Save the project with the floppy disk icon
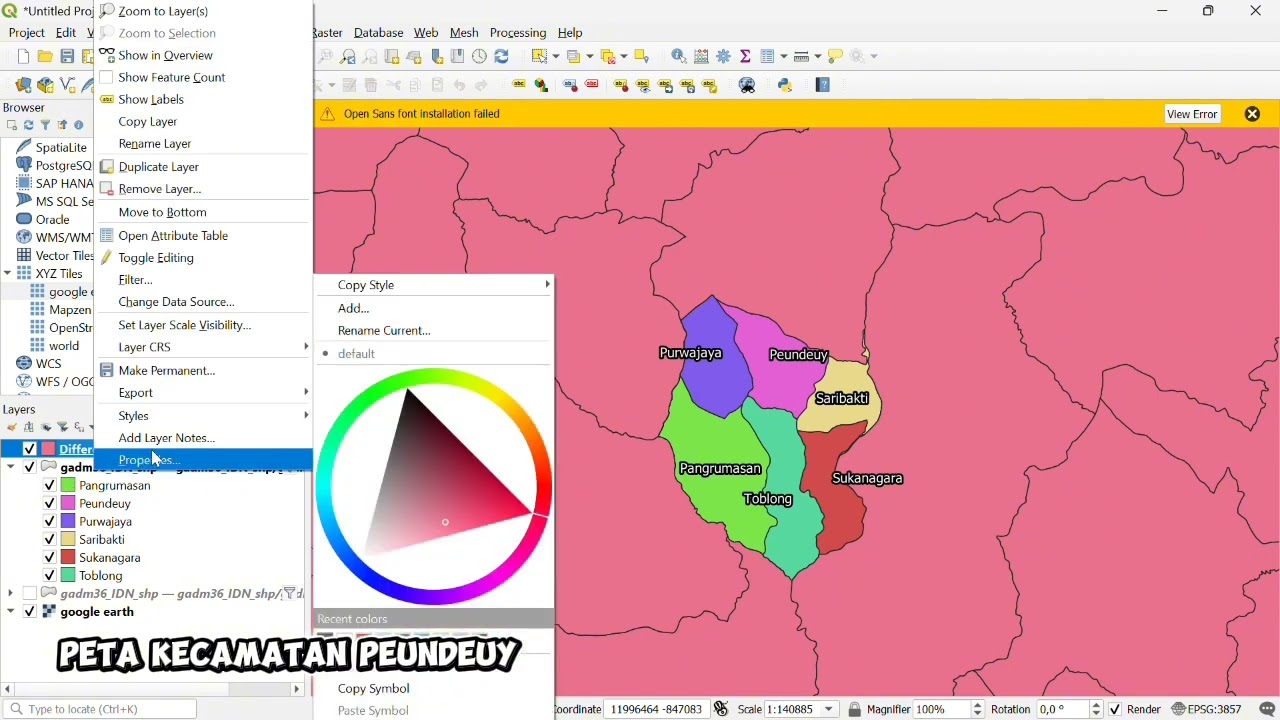This screenshot has width=1280, height=720. pos(67,57)
